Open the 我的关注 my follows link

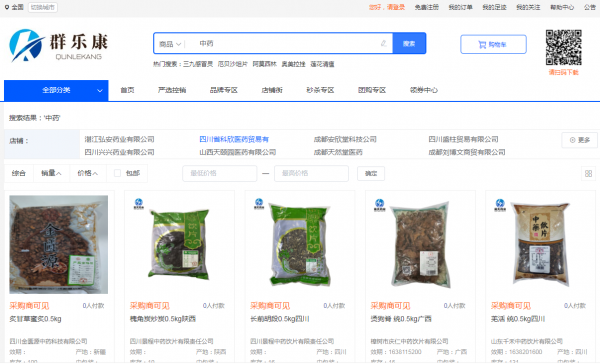(x=528, y=7)
